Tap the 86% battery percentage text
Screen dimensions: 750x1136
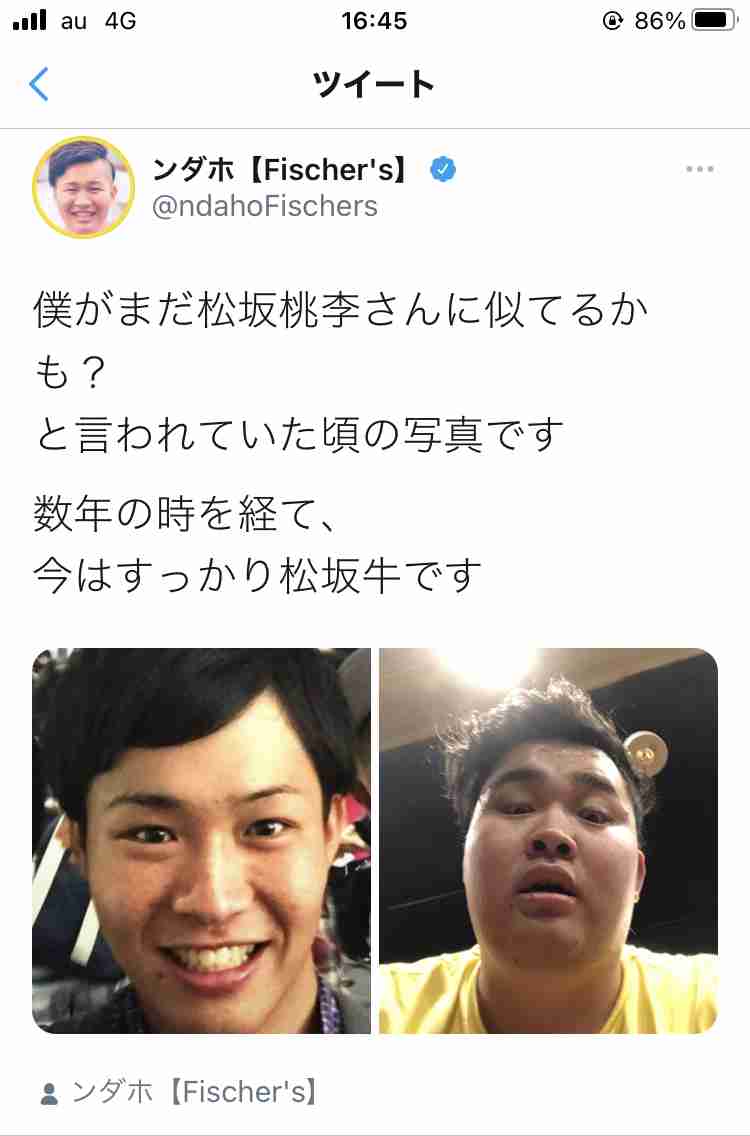(x=659, y=21)
